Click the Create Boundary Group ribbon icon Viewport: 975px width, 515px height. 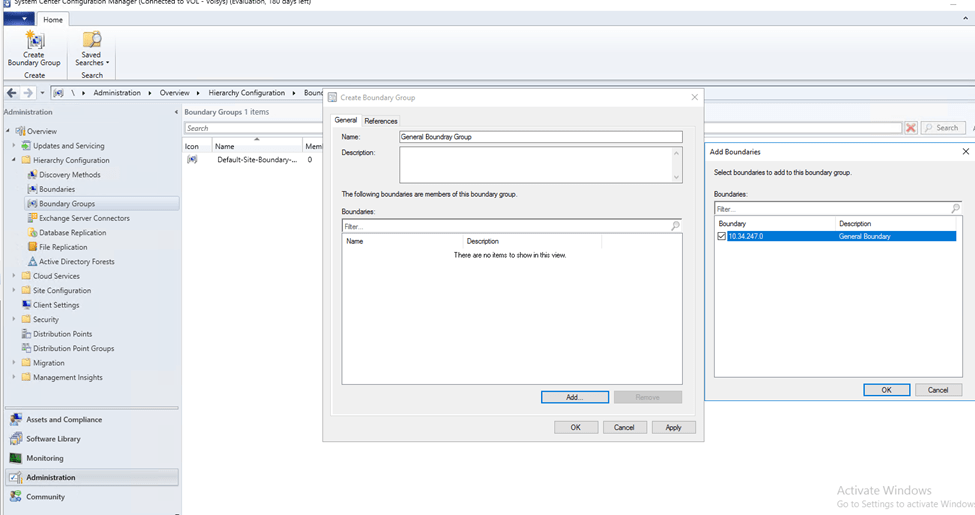[x=34, y=42]
